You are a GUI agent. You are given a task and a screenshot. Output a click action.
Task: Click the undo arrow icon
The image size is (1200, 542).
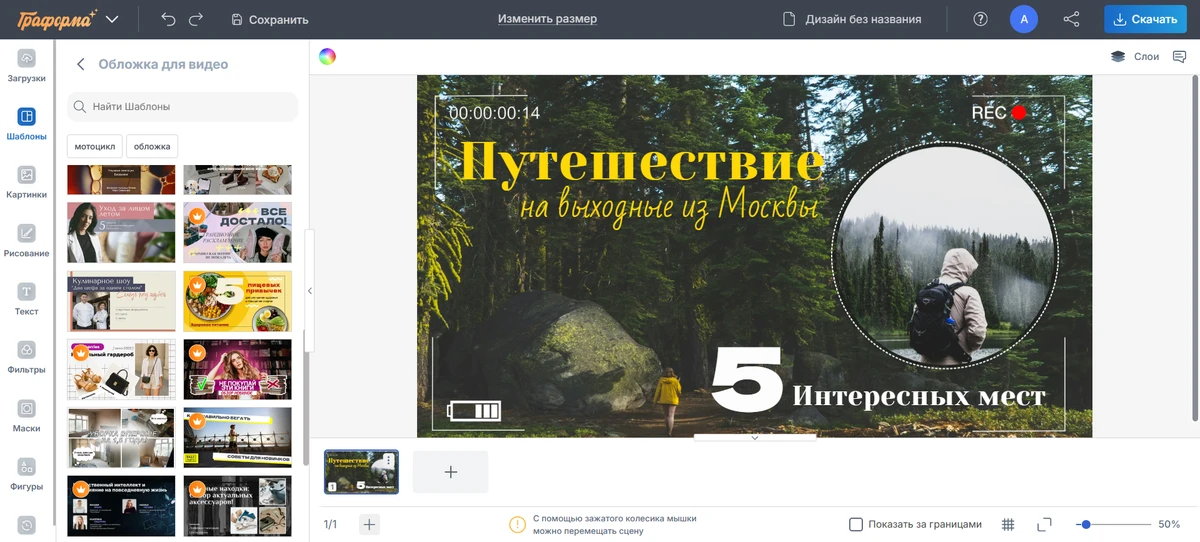(168, 19)
